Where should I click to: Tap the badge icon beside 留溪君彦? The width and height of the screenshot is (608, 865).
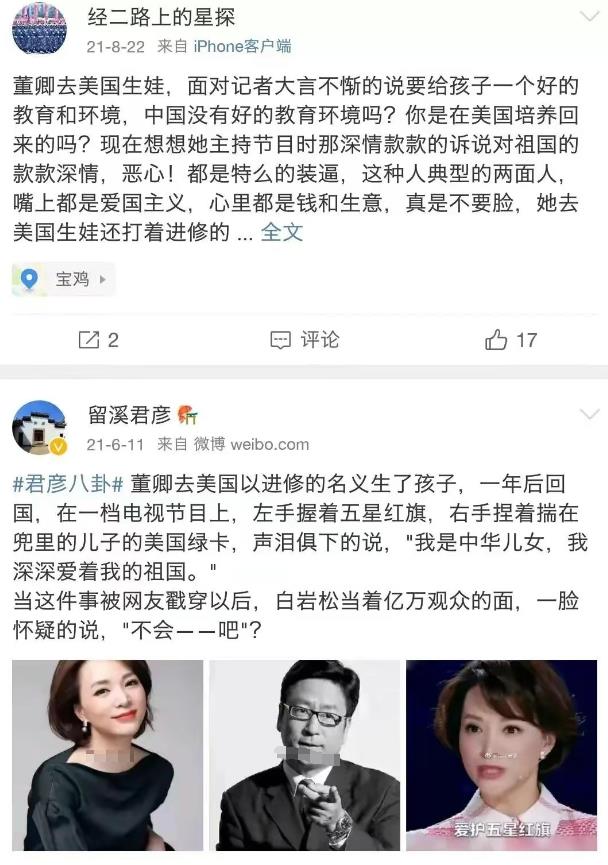click(188, 415)
